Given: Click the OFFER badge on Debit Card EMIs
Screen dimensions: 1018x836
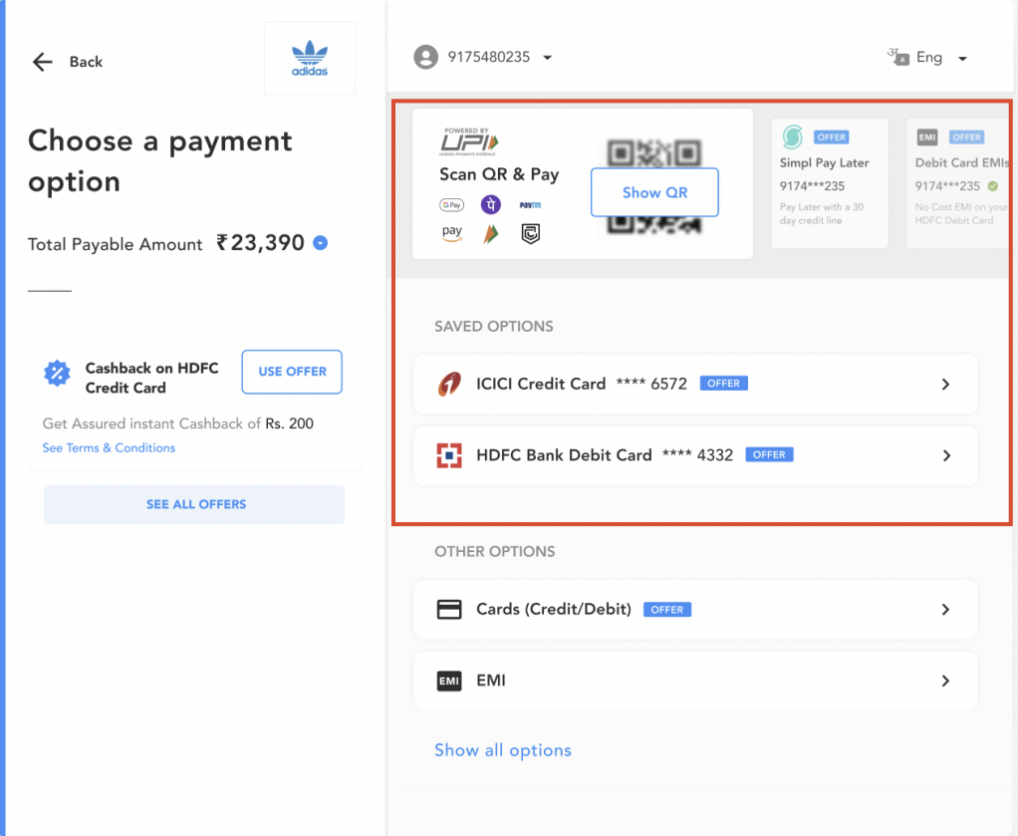Looking at the screenshot, I should [967, 138].
